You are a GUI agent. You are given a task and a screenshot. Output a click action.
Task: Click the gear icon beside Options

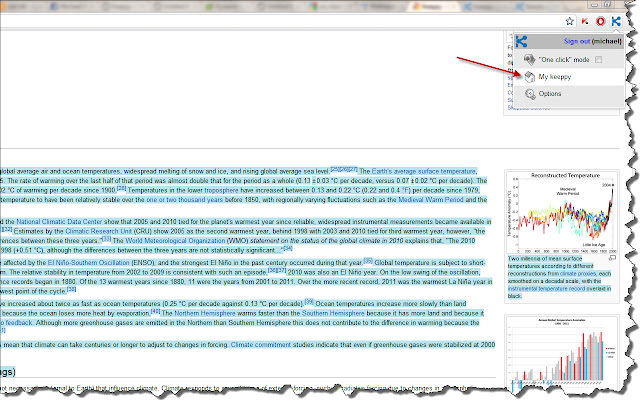tap(530, 94)
